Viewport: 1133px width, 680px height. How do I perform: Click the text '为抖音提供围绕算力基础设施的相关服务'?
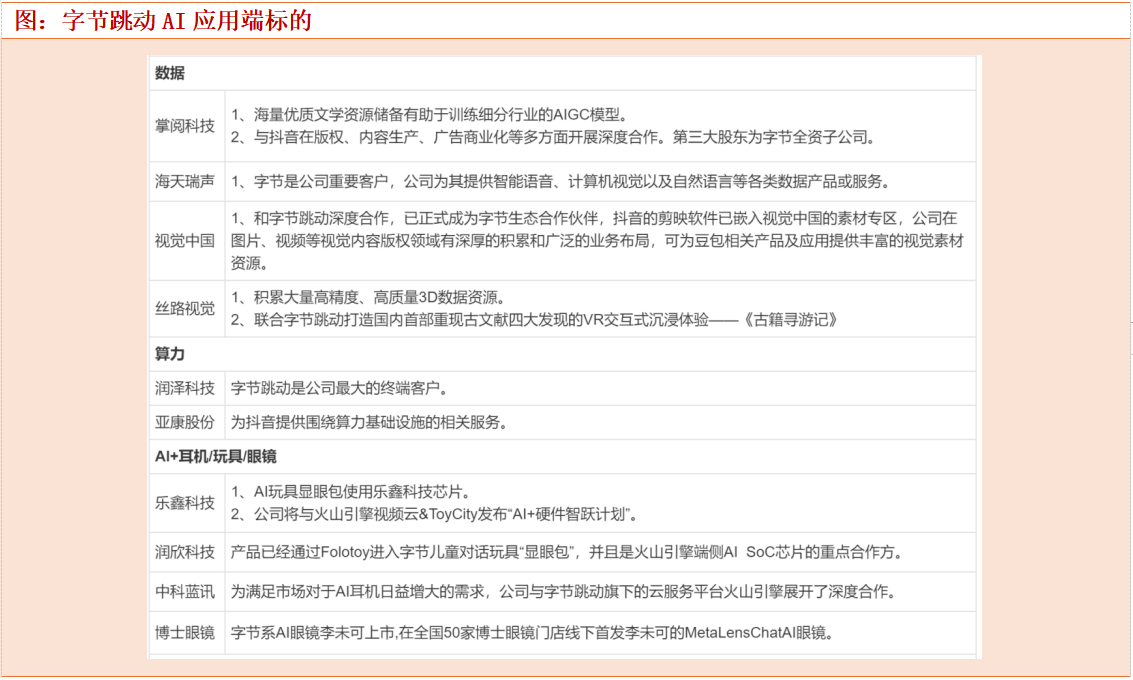coord(369,422)
